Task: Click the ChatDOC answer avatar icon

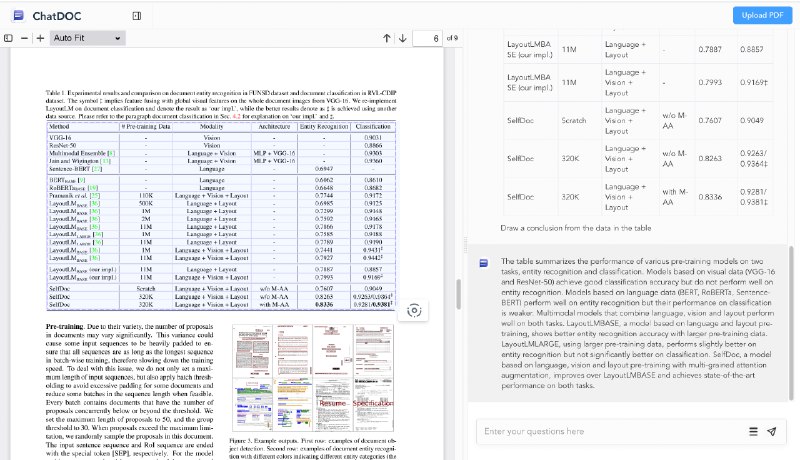Action: tap(484, 263)
